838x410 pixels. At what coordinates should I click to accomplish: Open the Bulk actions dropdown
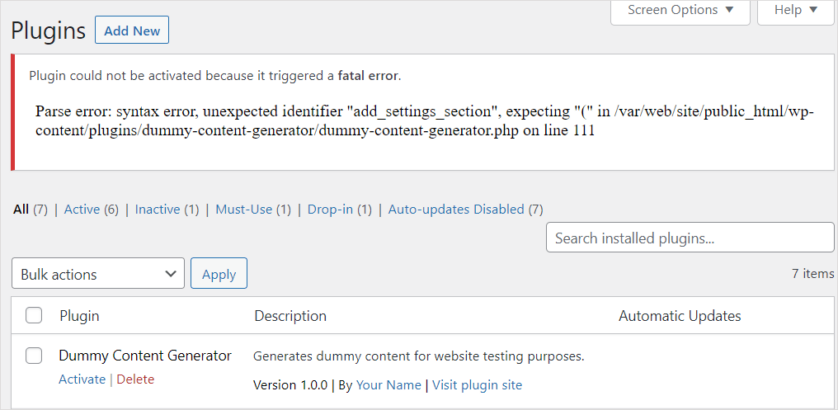point(98,274)
